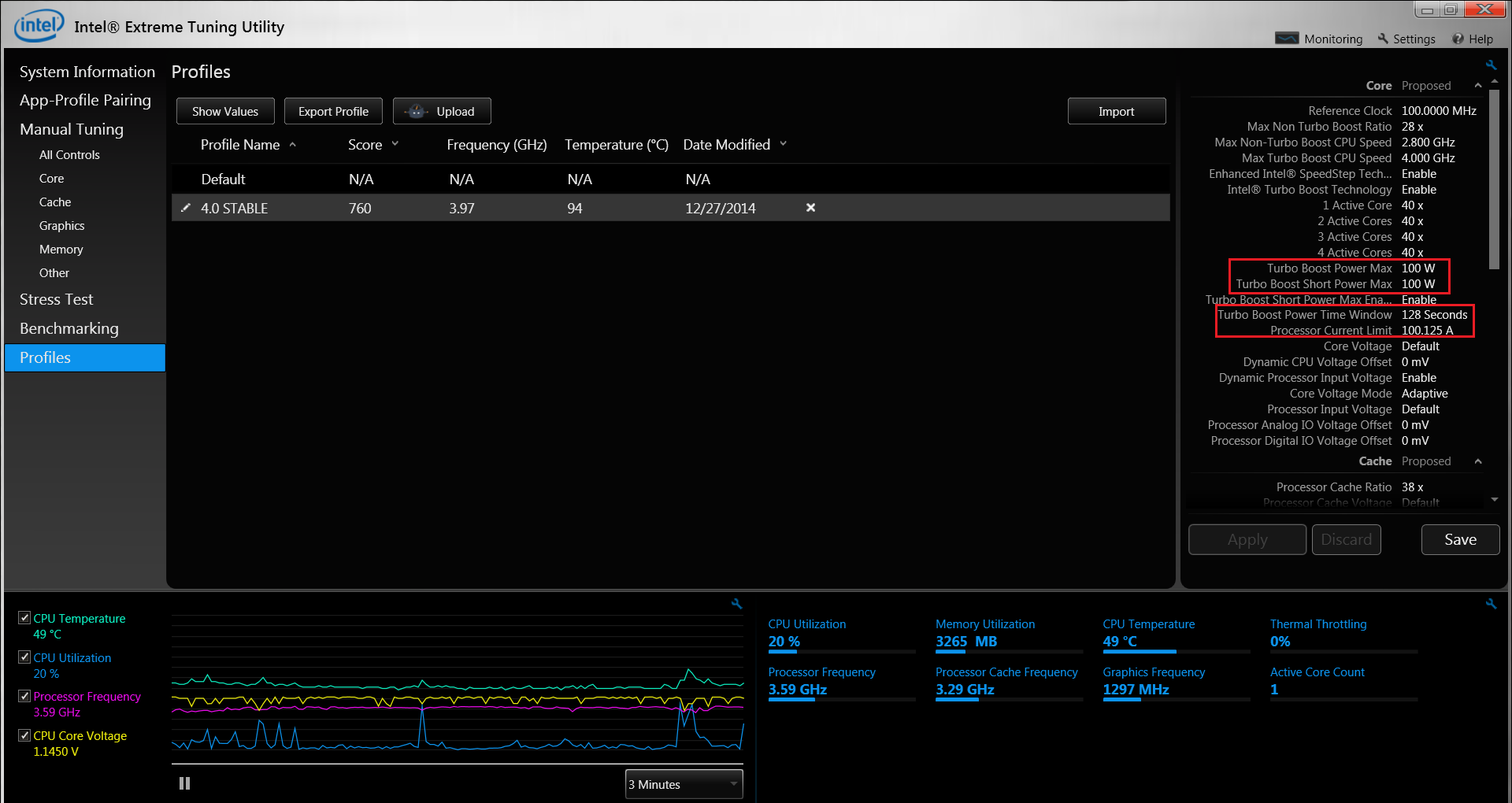
Task: Click wrench icon in stats panel corner
Action: point(1491,604)
